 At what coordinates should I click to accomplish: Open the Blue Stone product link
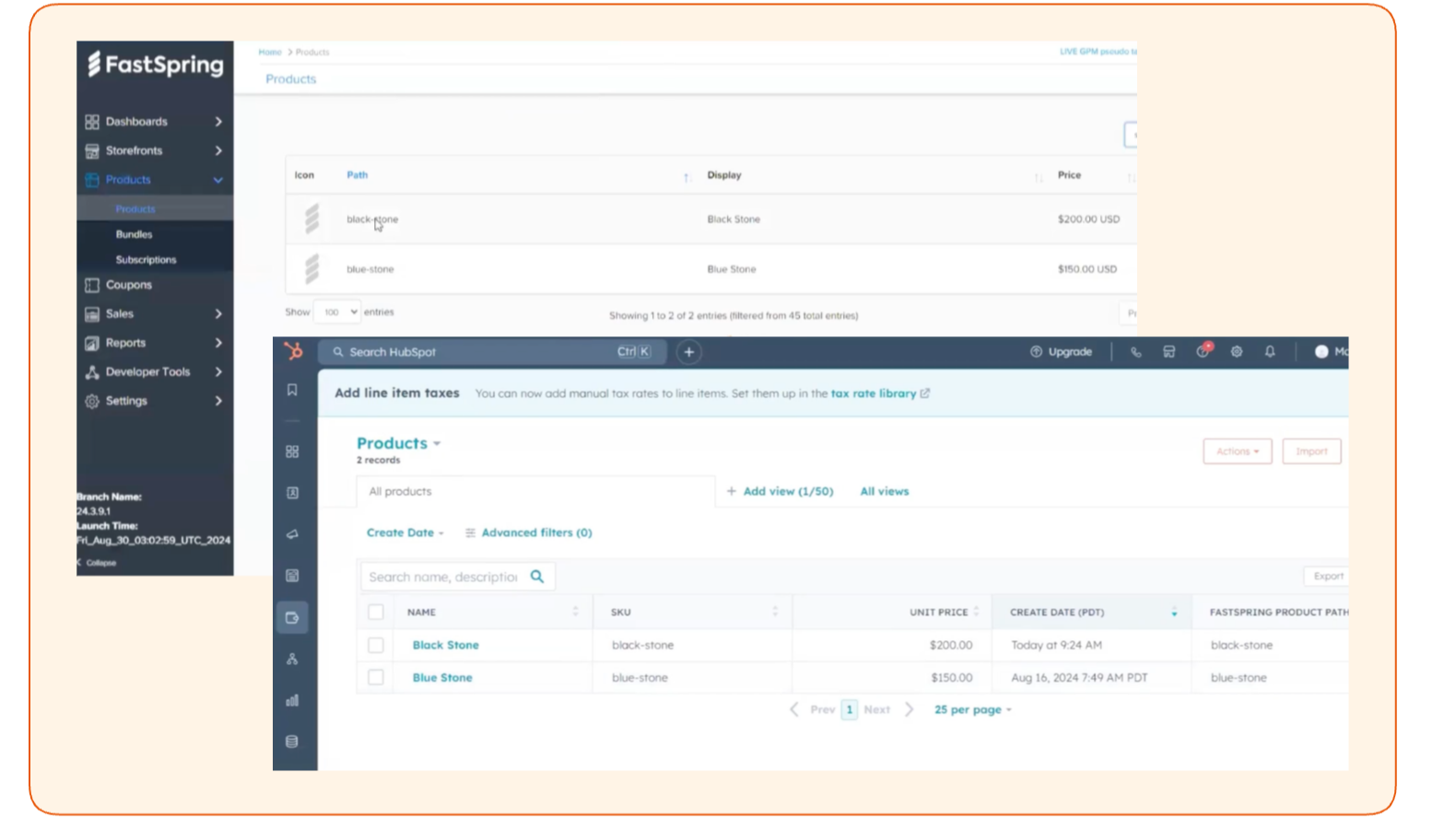(x=442, y=677)
